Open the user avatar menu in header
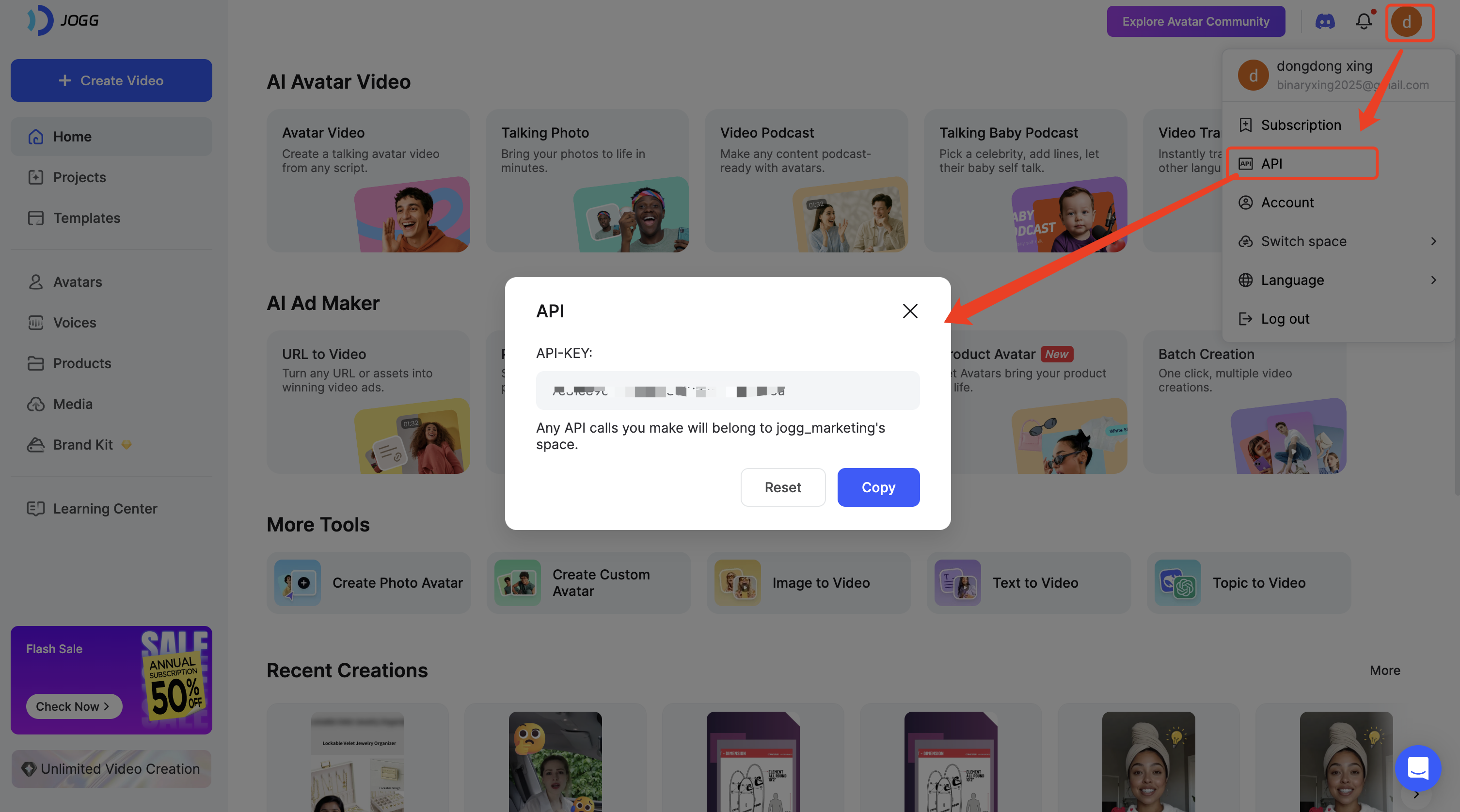 tap(1406, 21)
